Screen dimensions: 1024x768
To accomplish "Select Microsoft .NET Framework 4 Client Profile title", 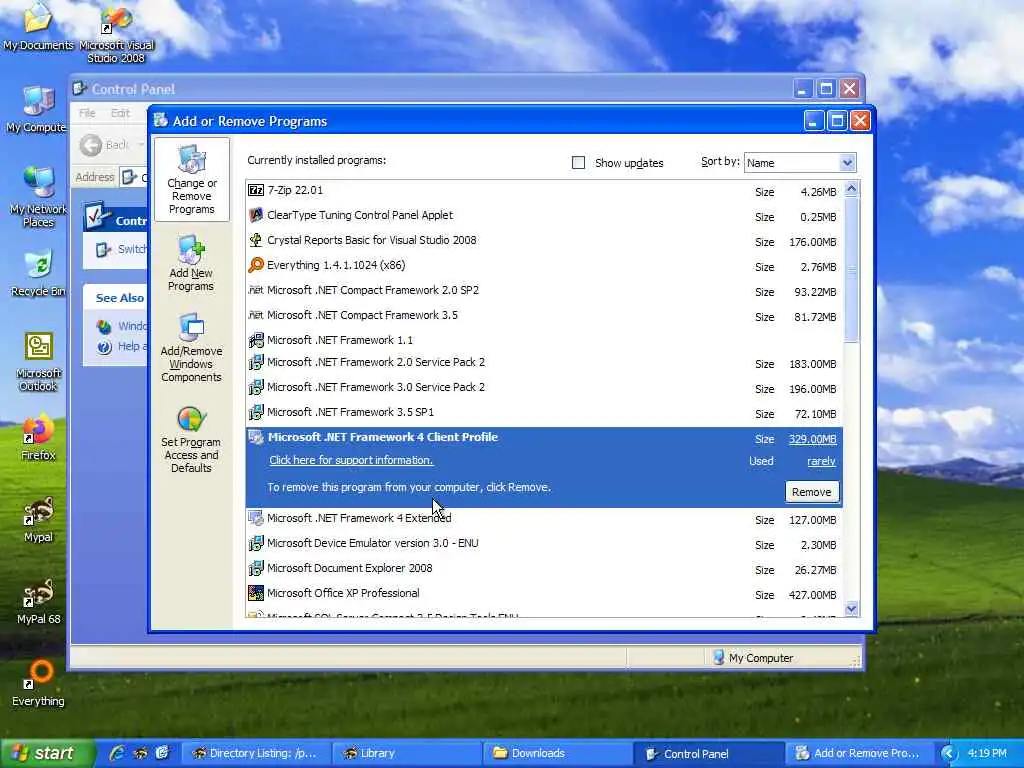I will [383, 438].
